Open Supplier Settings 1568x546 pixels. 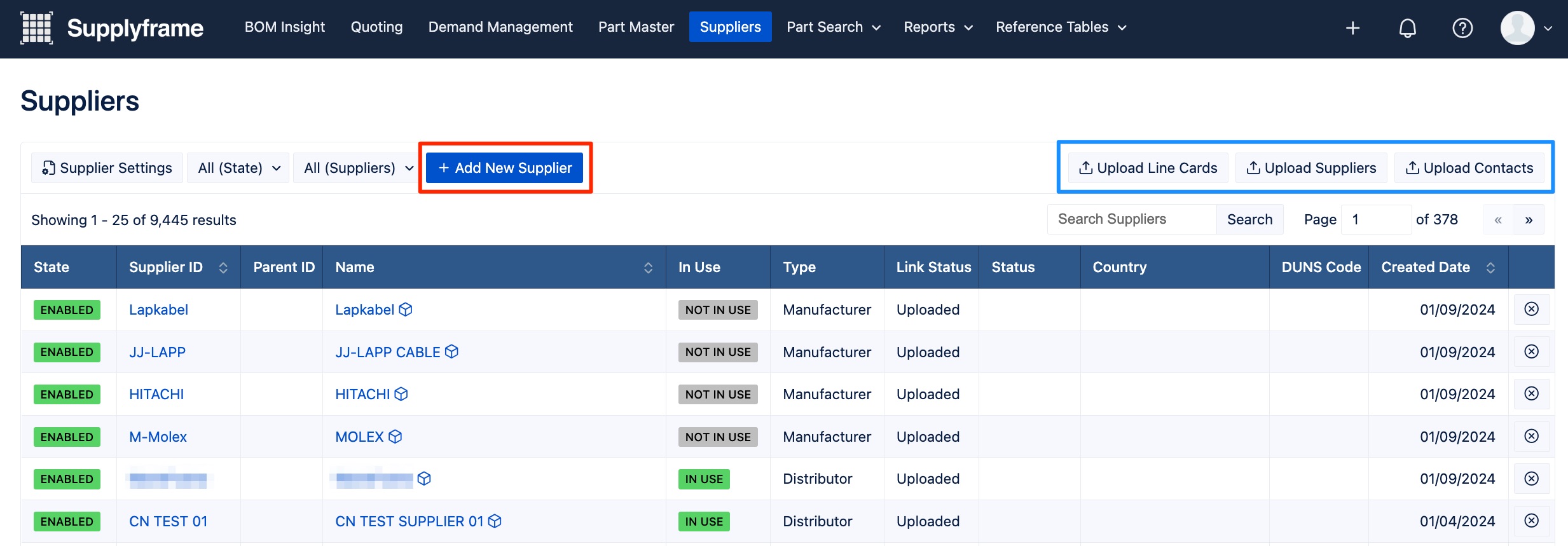coord(107,168)
